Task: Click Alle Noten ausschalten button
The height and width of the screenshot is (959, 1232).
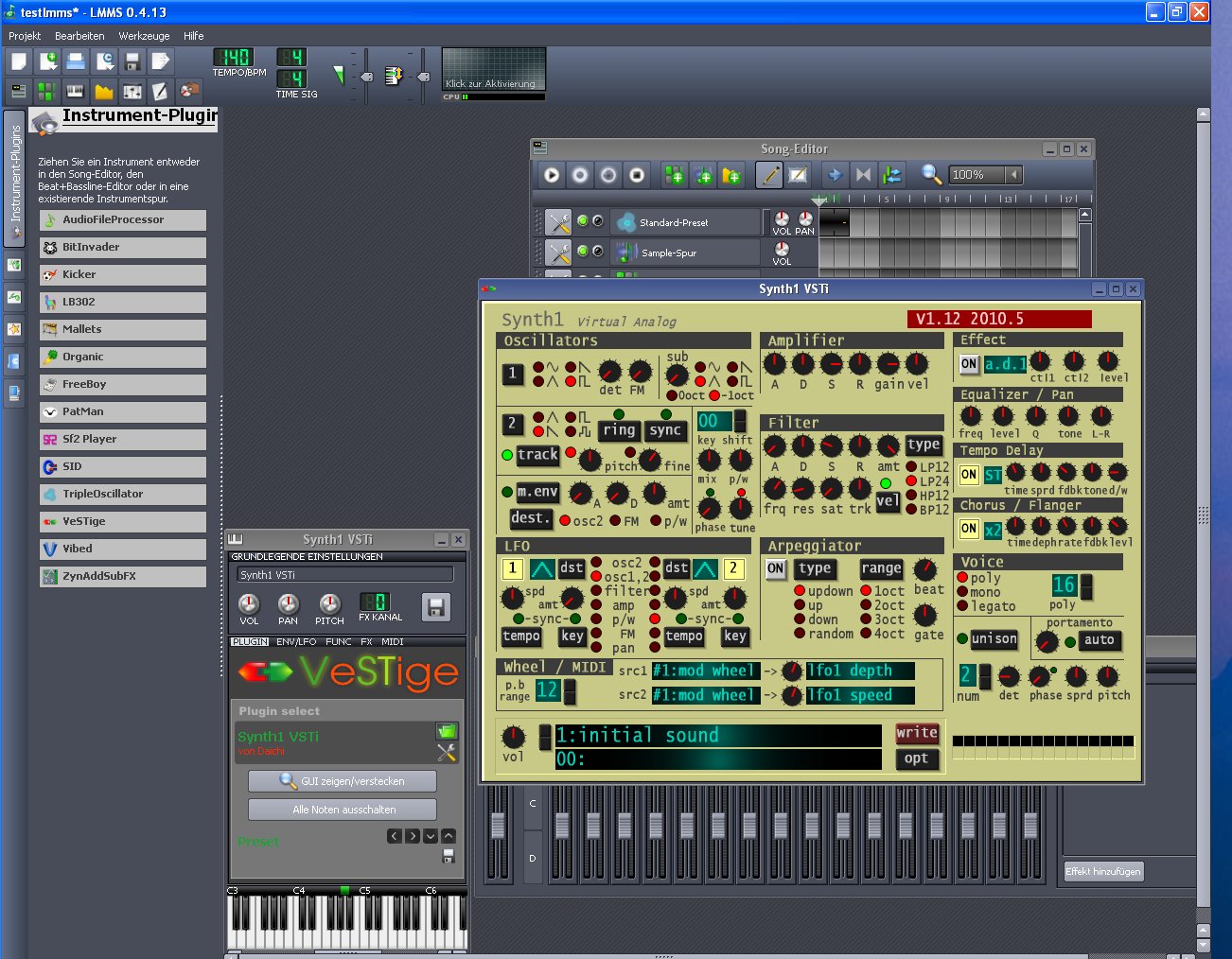Action: coord(343,810)
